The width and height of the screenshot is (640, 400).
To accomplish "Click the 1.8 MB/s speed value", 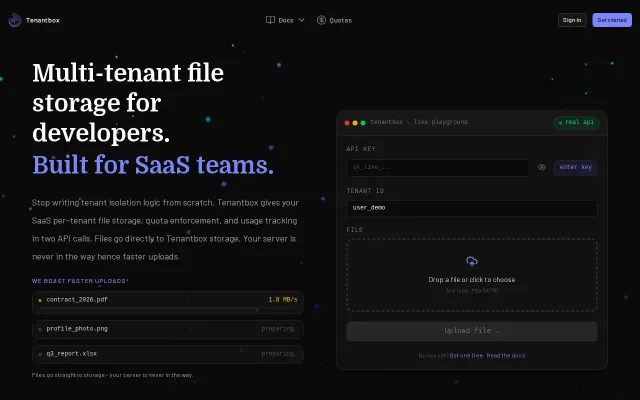I will pyautogui.click(x=283, y=300).
